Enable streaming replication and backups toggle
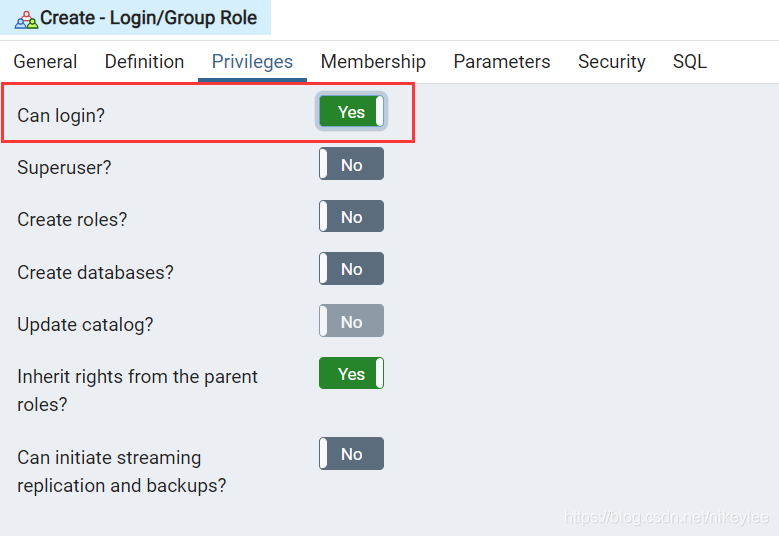The width and height of the screenshot is (779, 536). (351, 454)
